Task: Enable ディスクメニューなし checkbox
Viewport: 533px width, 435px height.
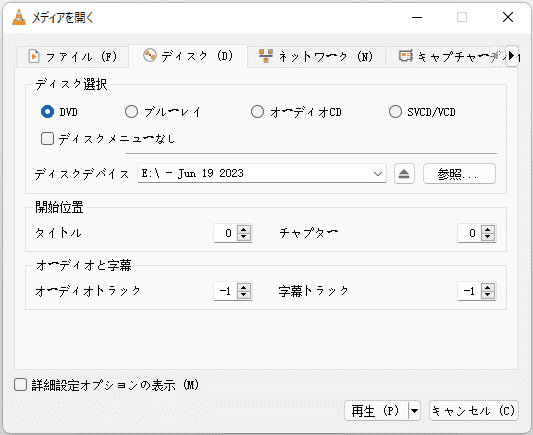Action: (47, 138)
